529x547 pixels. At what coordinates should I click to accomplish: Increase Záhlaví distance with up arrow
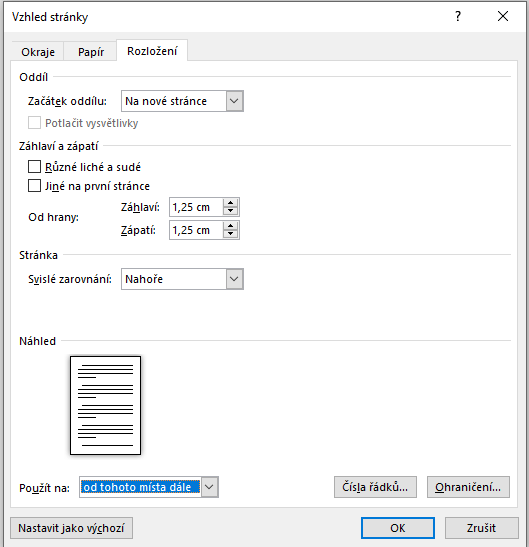(x=230, y=203)
